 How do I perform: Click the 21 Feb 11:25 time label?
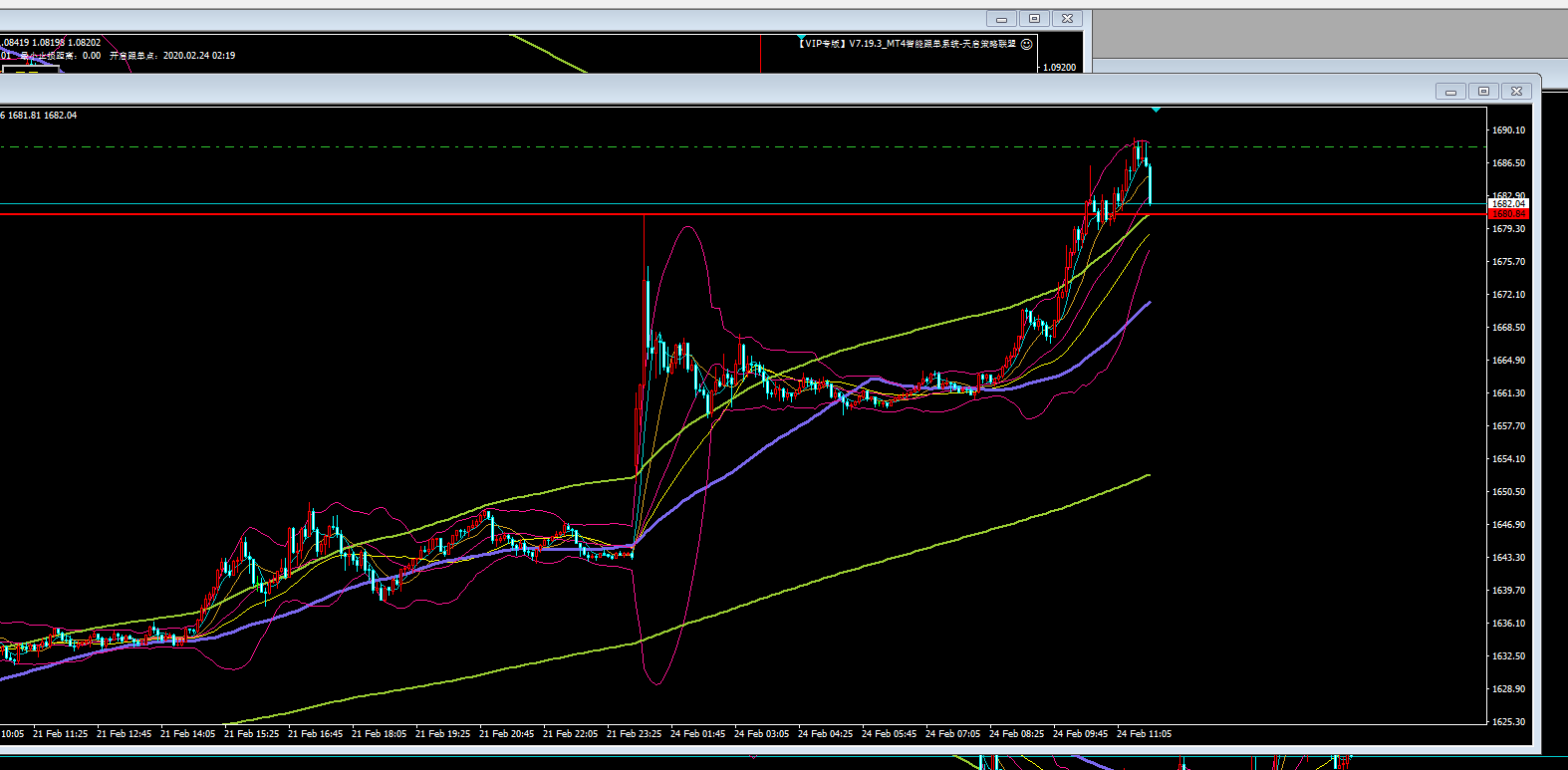pyautogui.click(x=61, y=734)
